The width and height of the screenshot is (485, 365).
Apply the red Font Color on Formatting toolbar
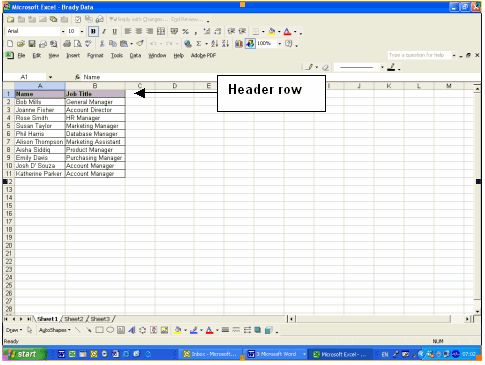click(x=287, y=32)
